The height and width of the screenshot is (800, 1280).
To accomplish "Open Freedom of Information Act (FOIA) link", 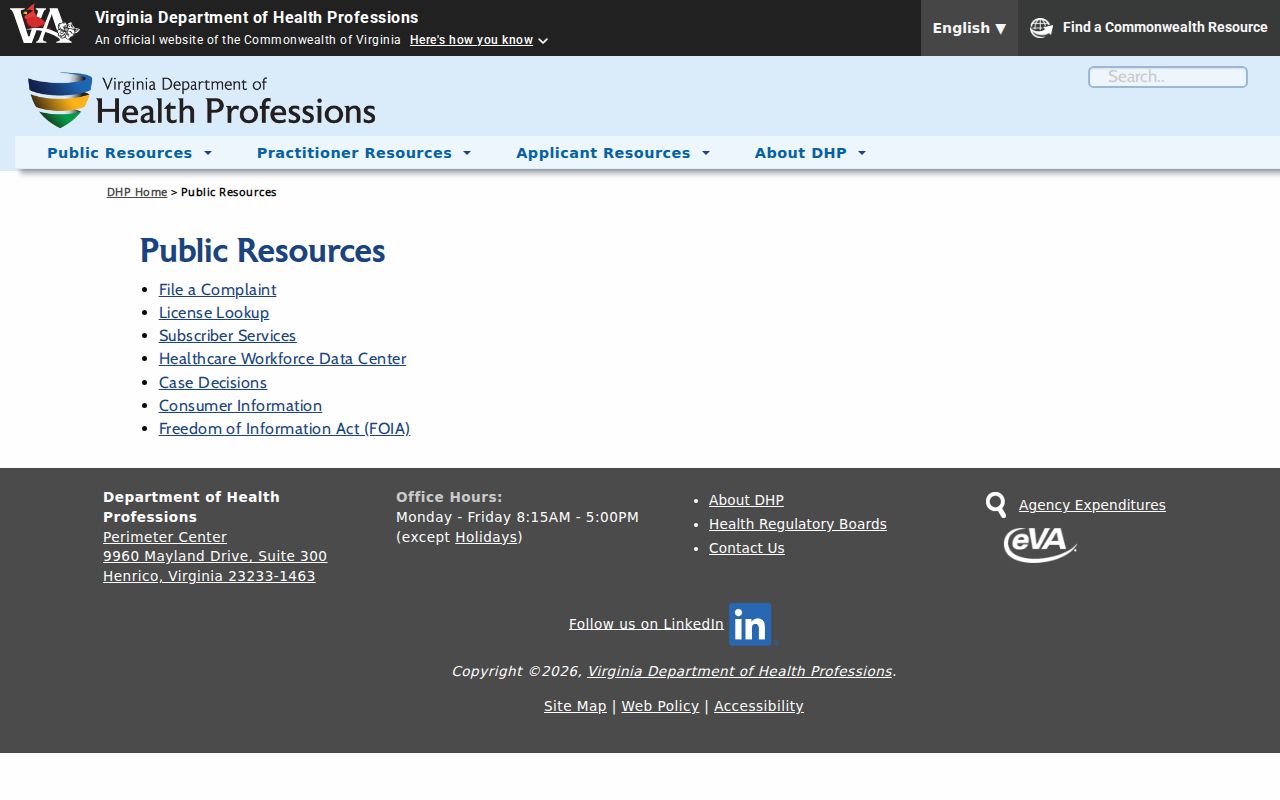I will coord(284,429).
